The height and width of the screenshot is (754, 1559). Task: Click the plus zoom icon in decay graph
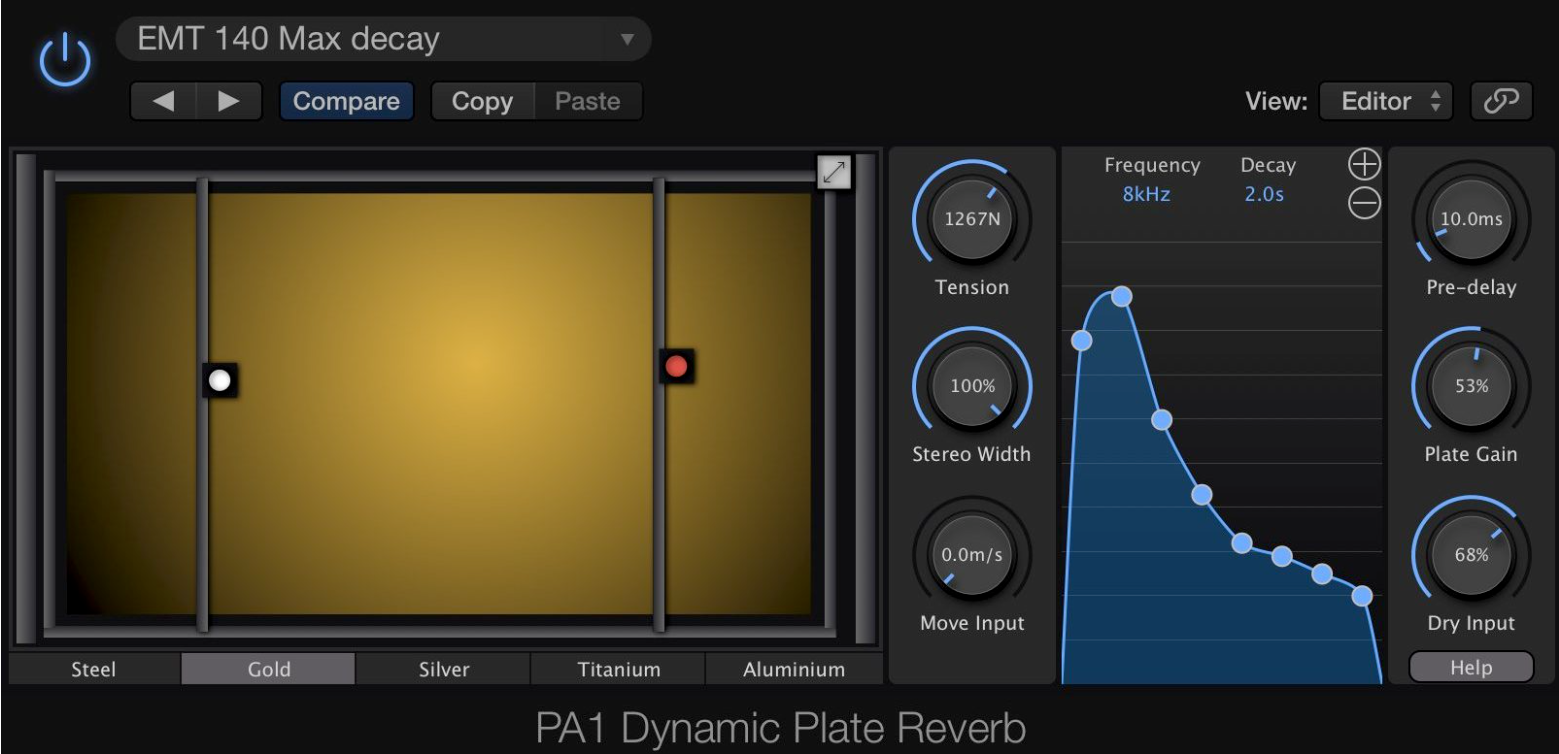[x=1365, y=165]
